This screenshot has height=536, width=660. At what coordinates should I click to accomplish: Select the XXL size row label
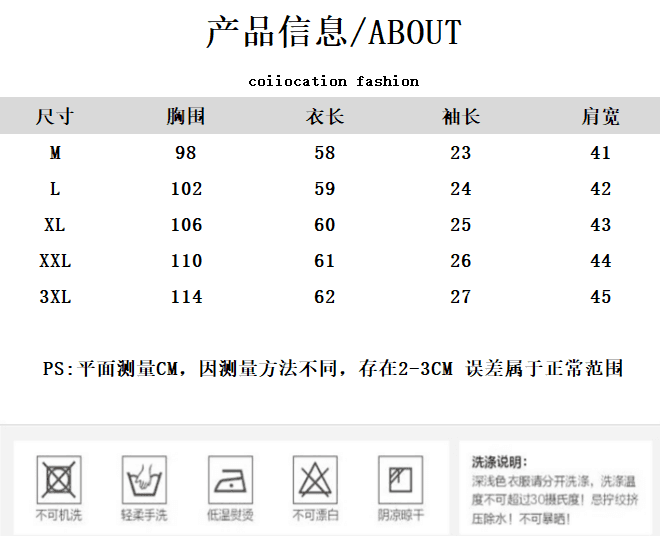pos(55,261)
